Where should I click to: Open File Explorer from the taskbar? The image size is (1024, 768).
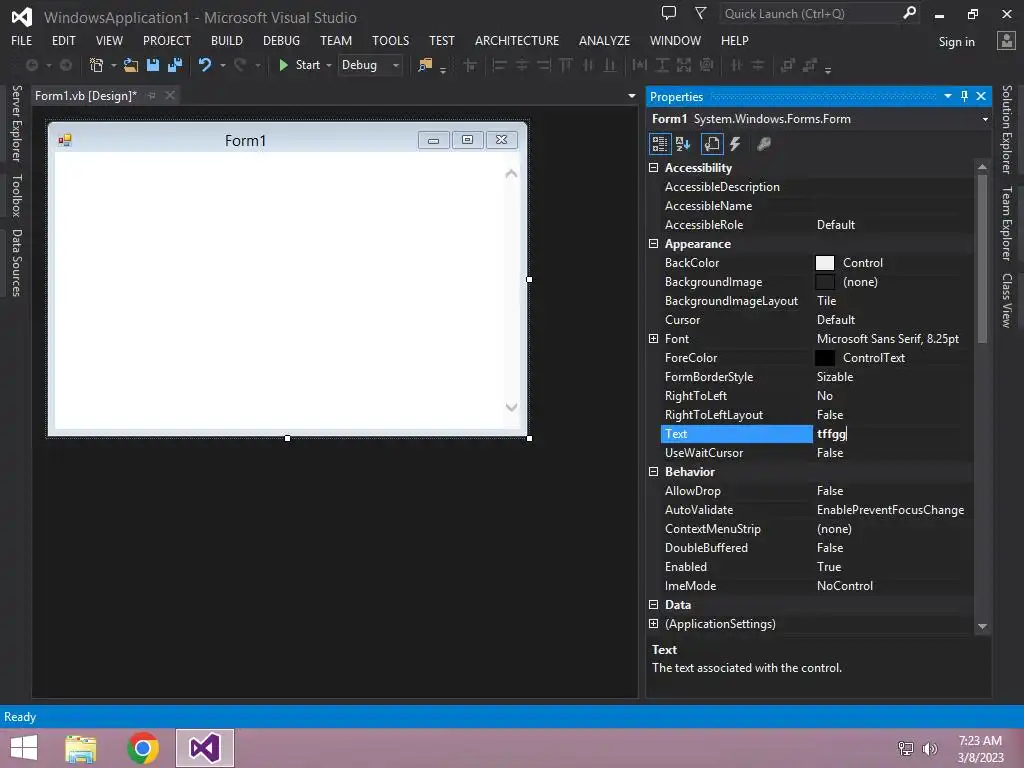(x=81, y=748)
